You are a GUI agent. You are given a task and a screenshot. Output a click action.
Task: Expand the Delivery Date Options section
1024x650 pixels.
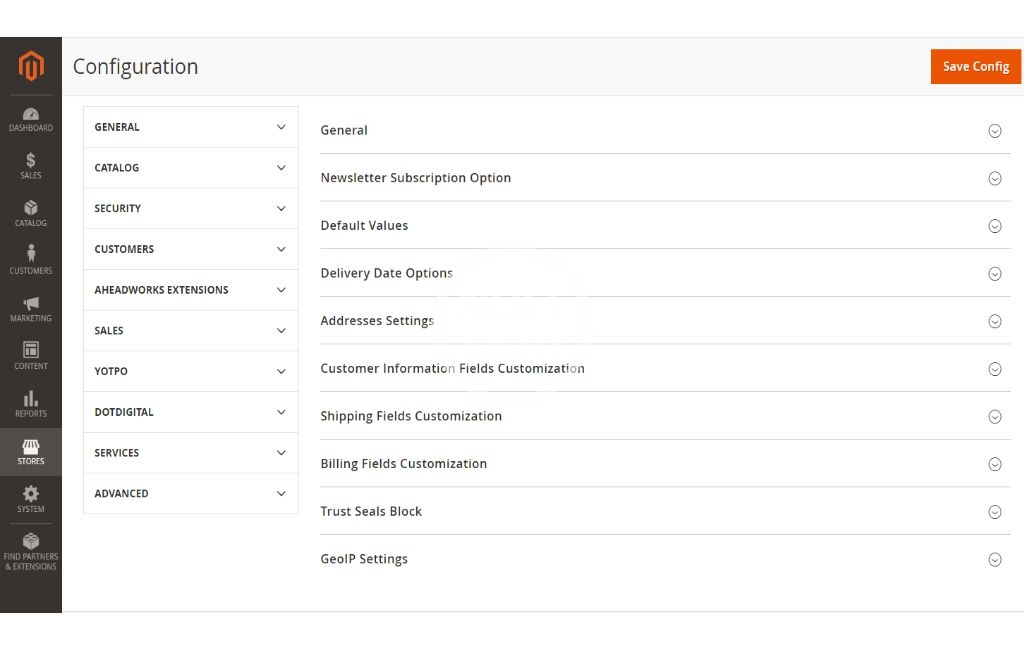pos(994,274)
